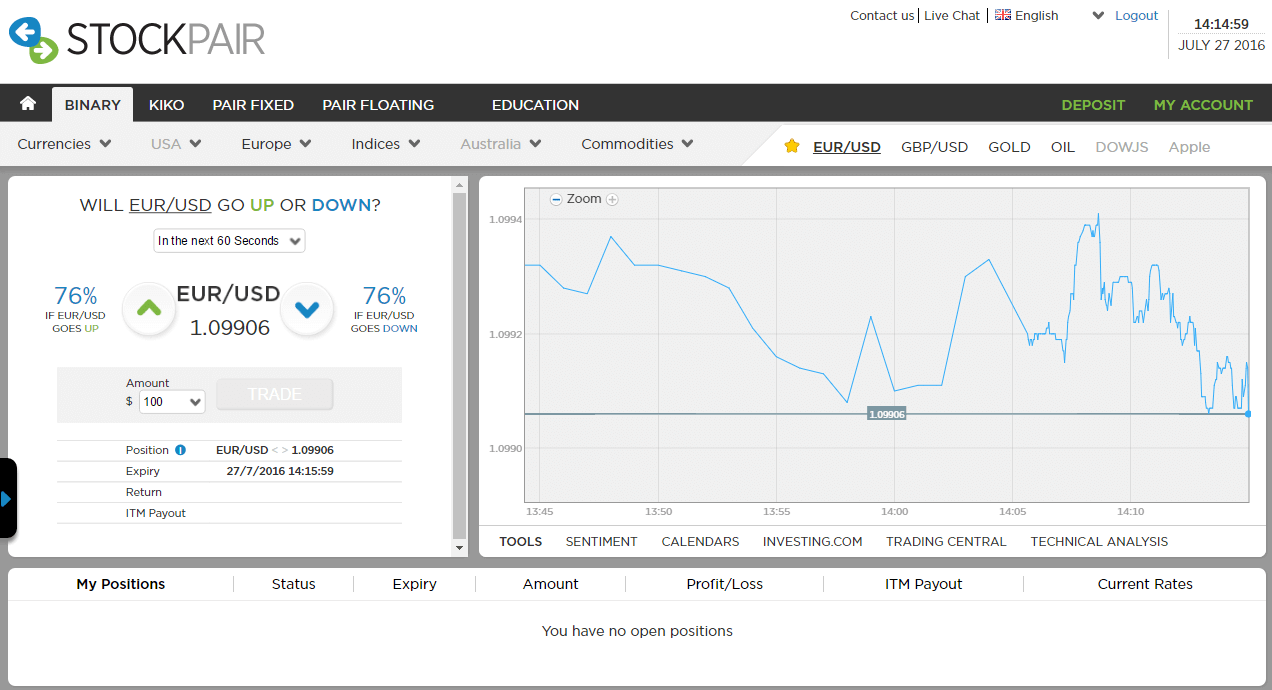Viewport: 1272px width, 690px height.
Task: Open the Currencies dropdown
Action: pos(64,144)
